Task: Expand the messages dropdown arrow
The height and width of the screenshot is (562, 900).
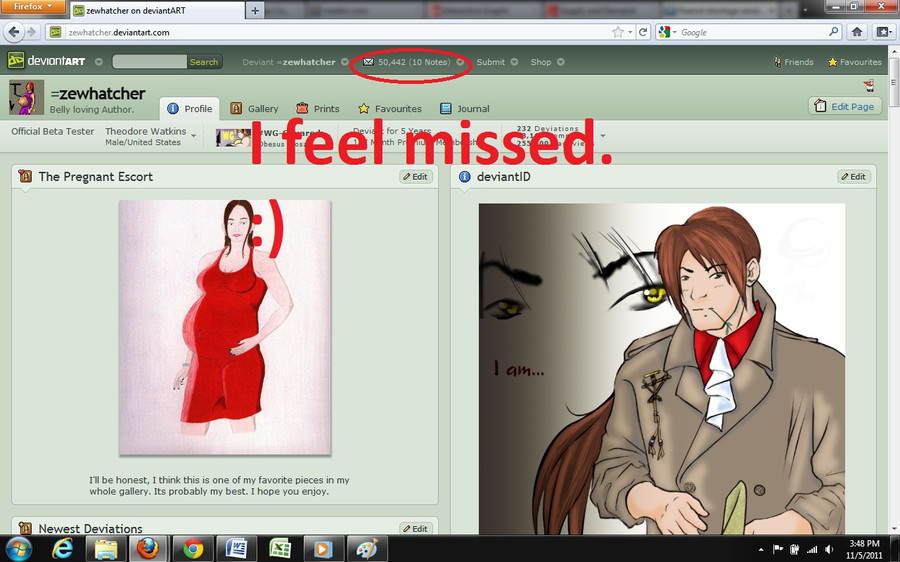Action: click(x=460, y=62)
